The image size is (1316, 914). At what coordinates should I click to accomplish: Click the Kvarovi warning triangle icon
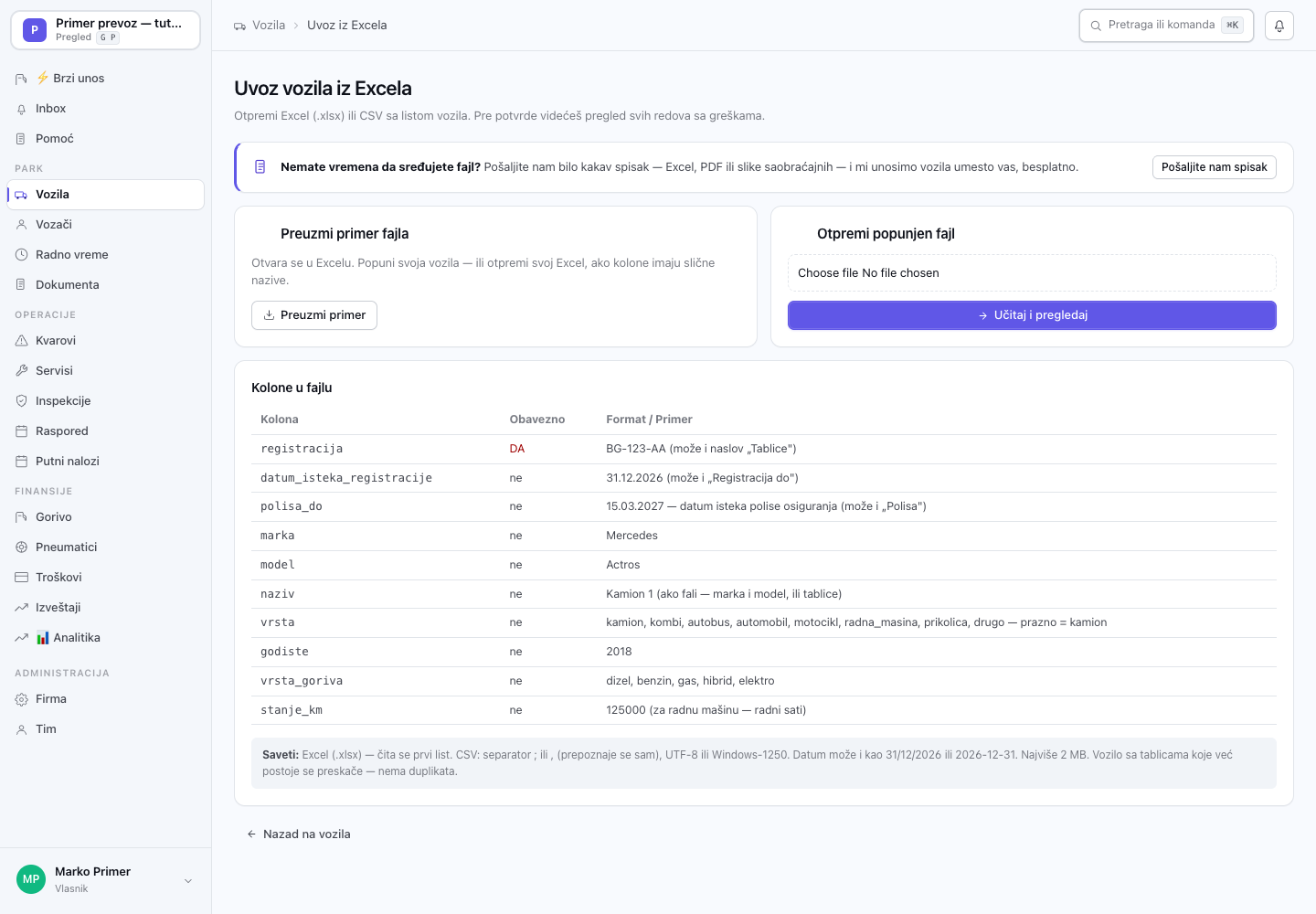[x=22, y=341]
